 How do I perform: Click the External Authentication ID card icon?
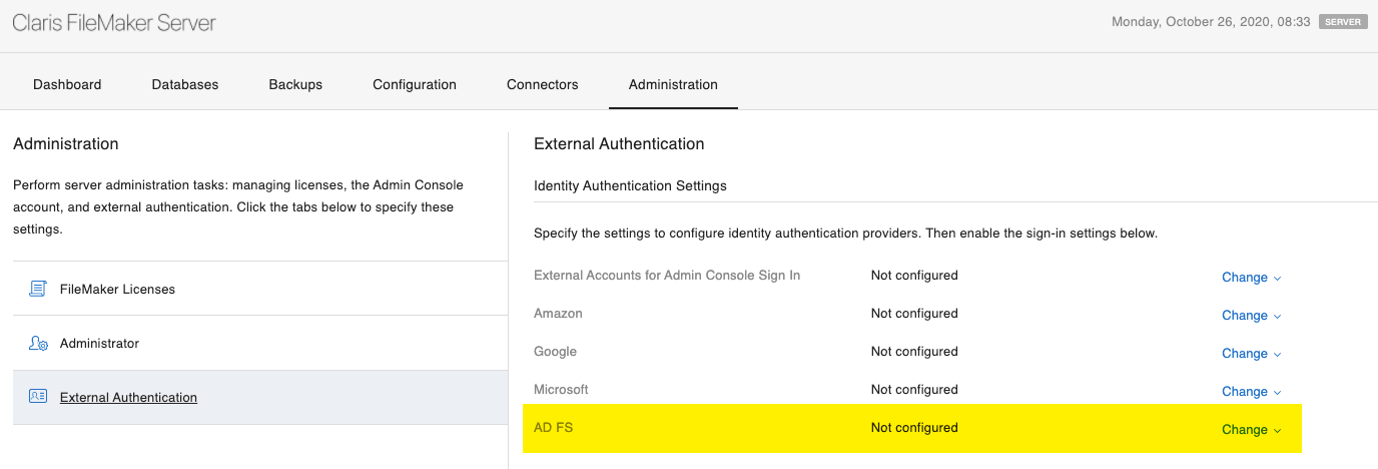click(x=38, y=397)
